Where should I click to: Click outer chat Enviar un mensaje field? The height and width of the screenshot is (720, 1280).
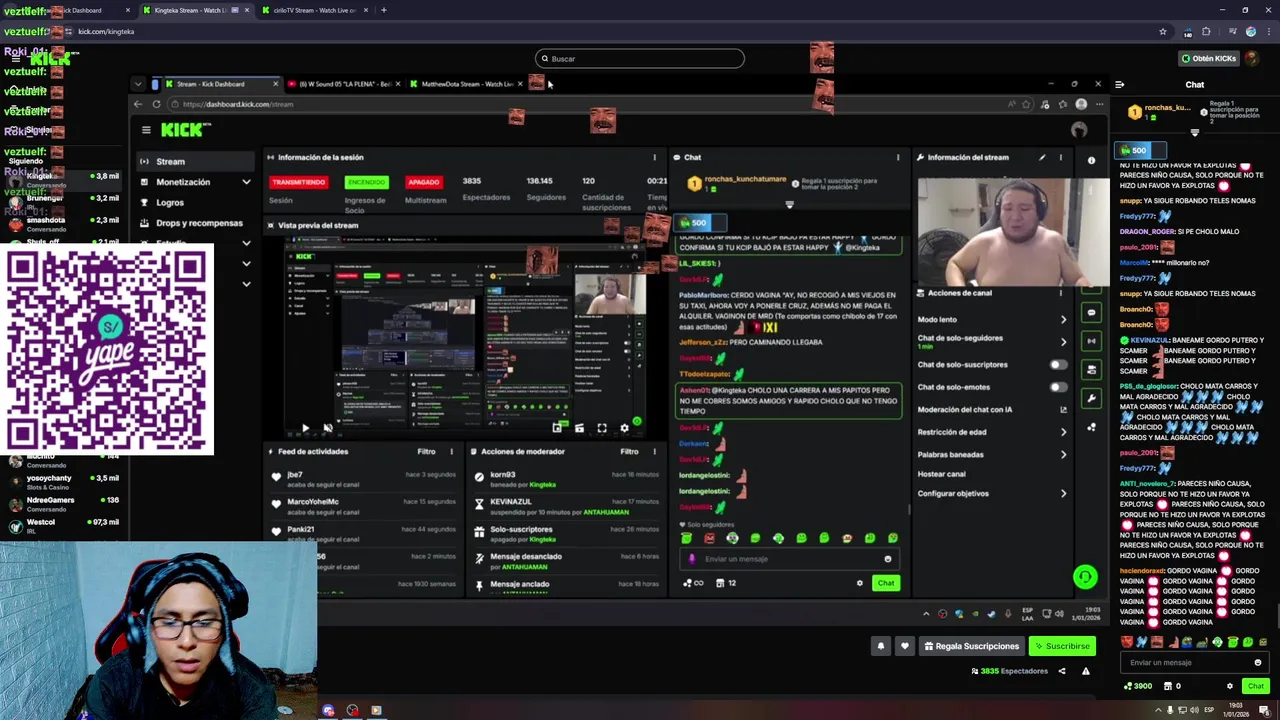pyautogui.click(x=1193, y=662)
